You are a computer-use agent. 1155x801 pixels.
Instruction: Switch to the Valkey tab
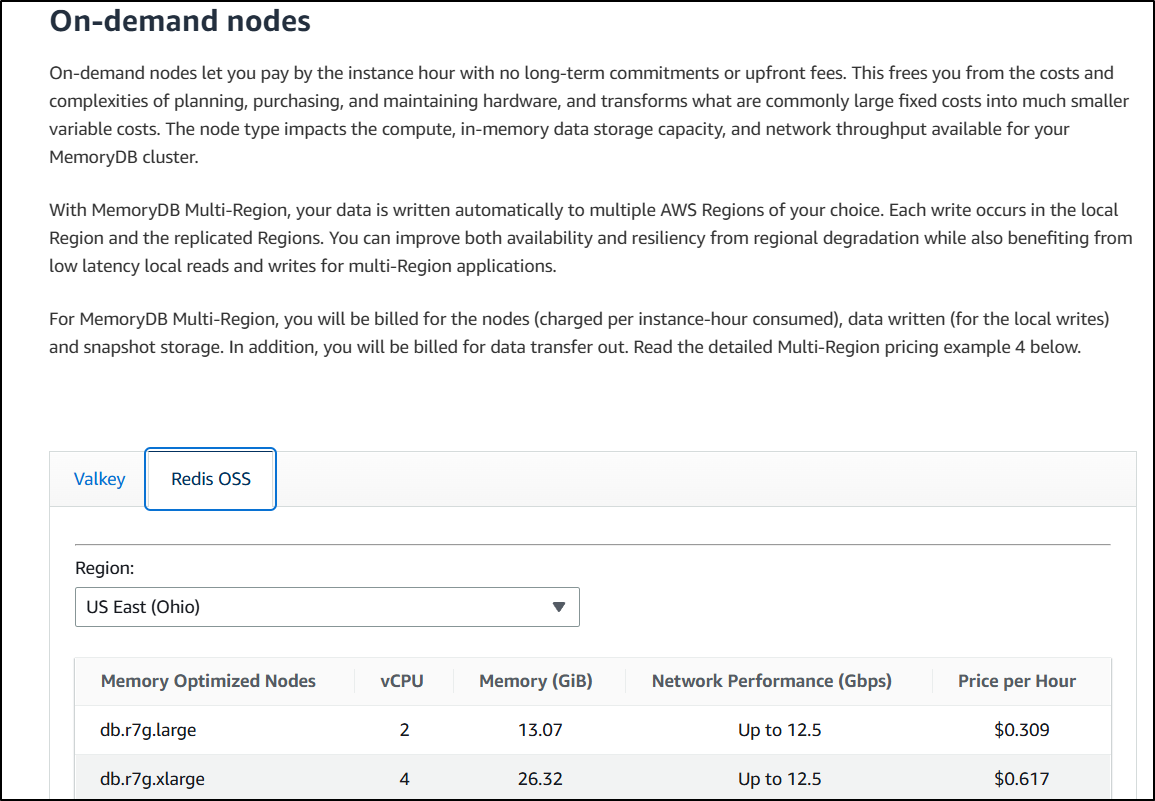pyautogui.click(x=99, y=479)
